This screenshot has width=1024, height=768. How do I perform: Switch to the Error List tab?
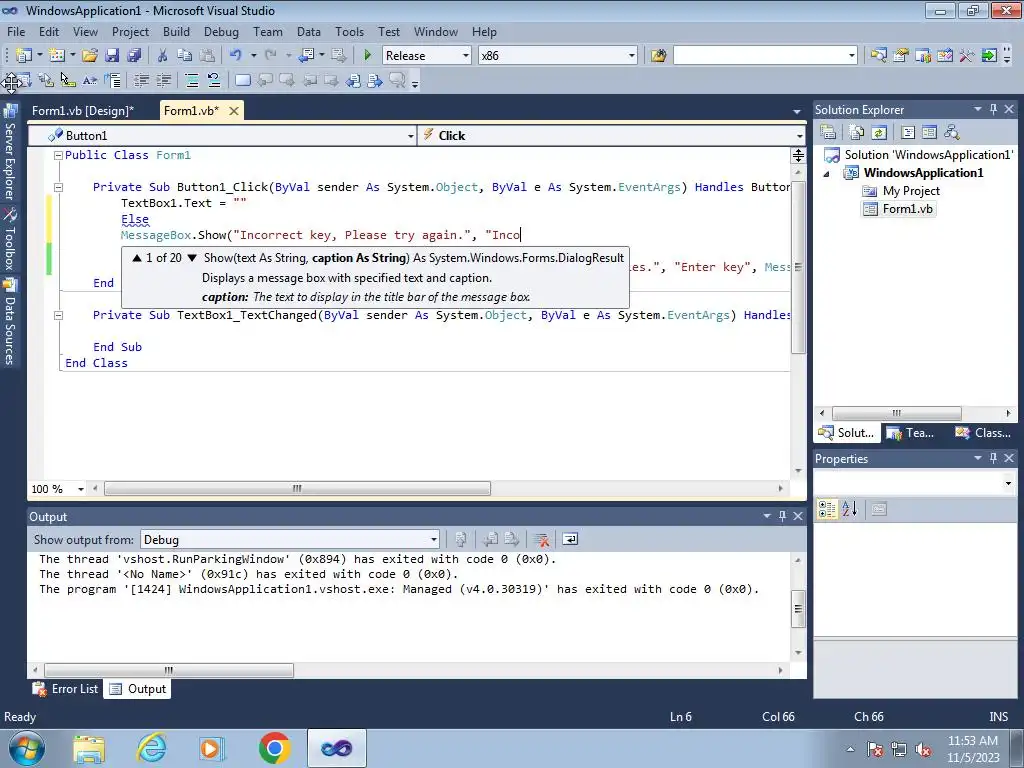[66, 688]
